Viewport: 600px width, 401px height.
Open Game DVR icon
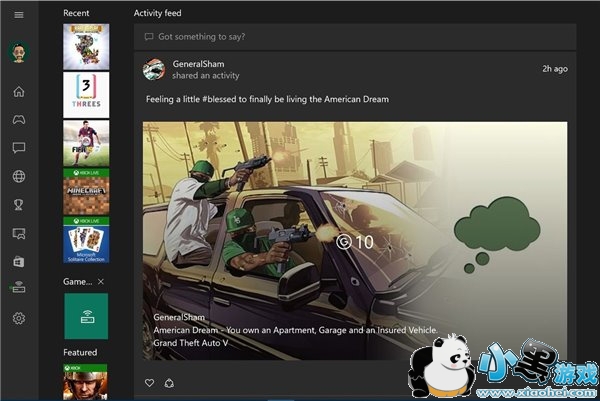(19, 233)
